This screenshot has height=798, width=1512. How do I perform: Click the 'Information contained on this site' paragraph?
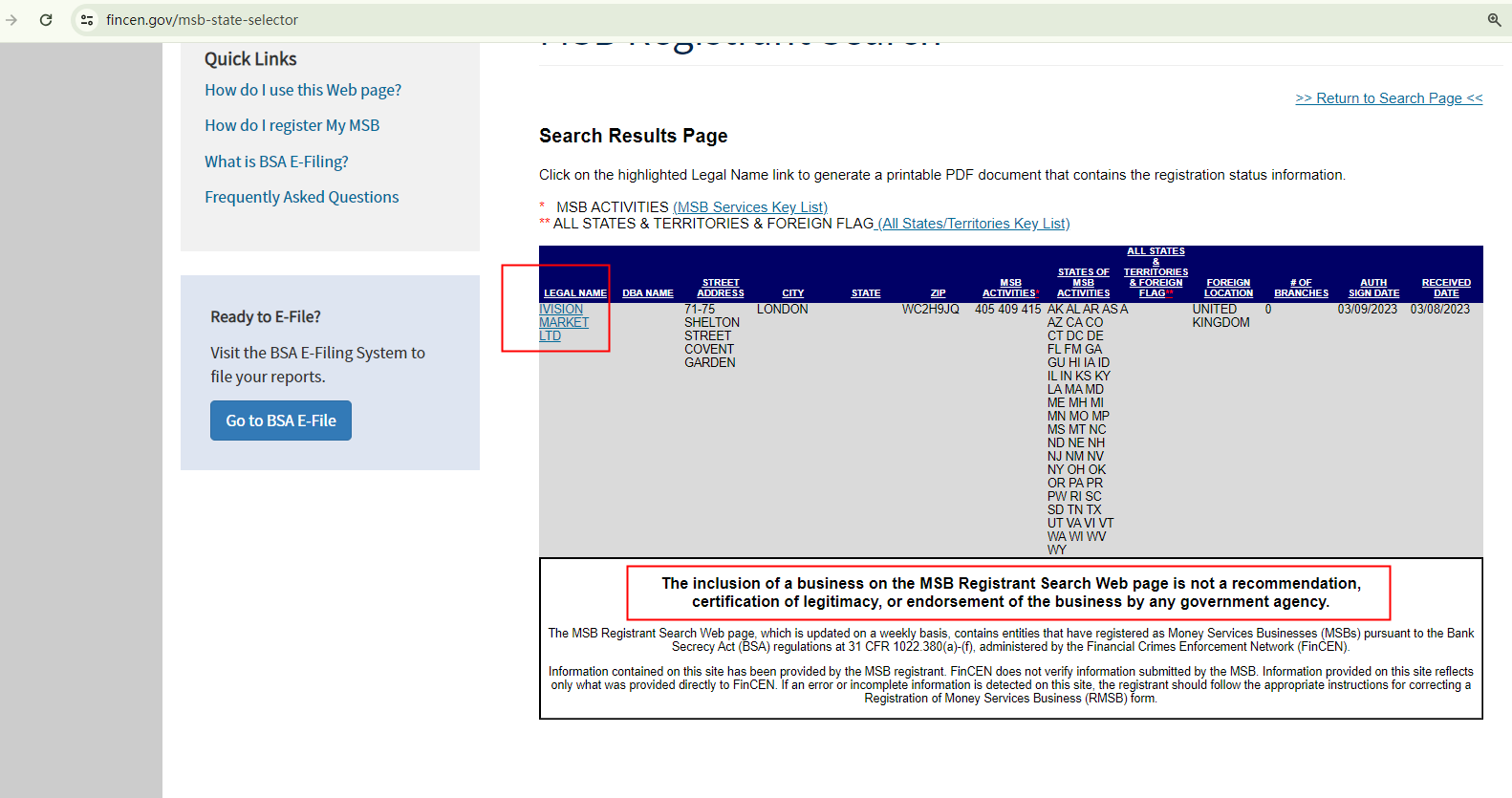coord(1011,685)
